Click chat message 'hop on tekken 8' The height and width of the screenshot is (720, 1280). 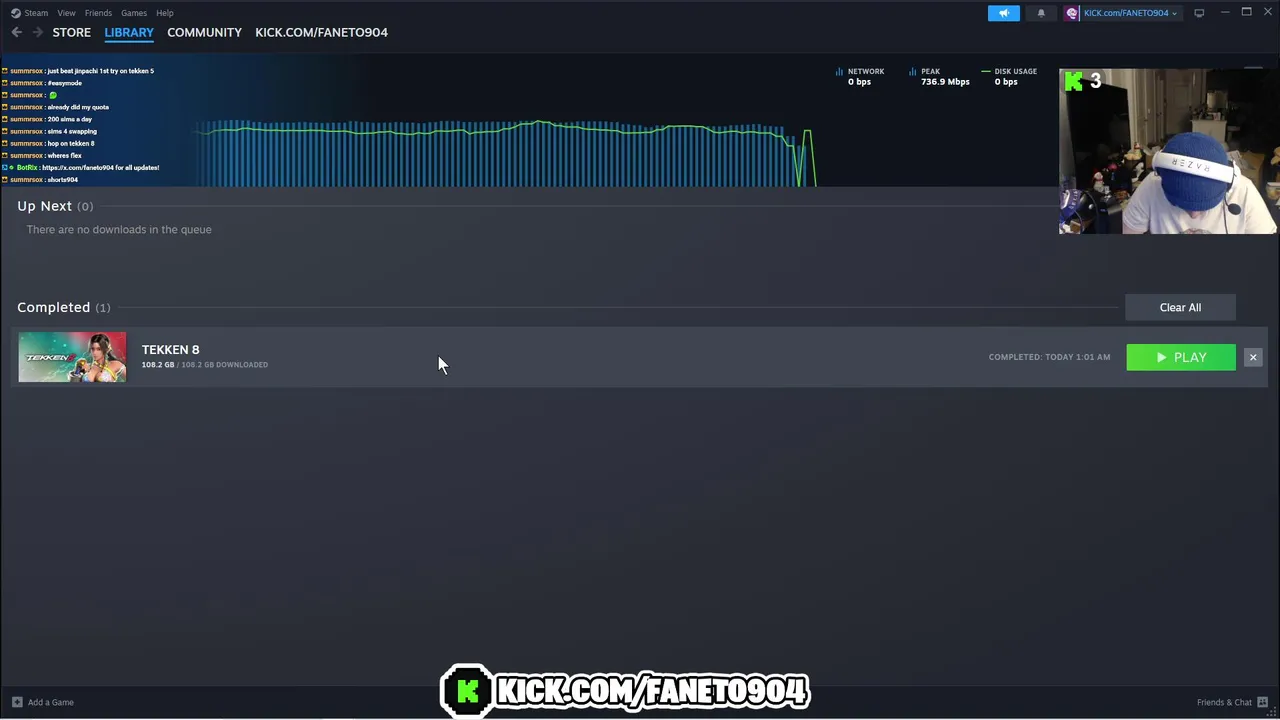click(71, 143)
